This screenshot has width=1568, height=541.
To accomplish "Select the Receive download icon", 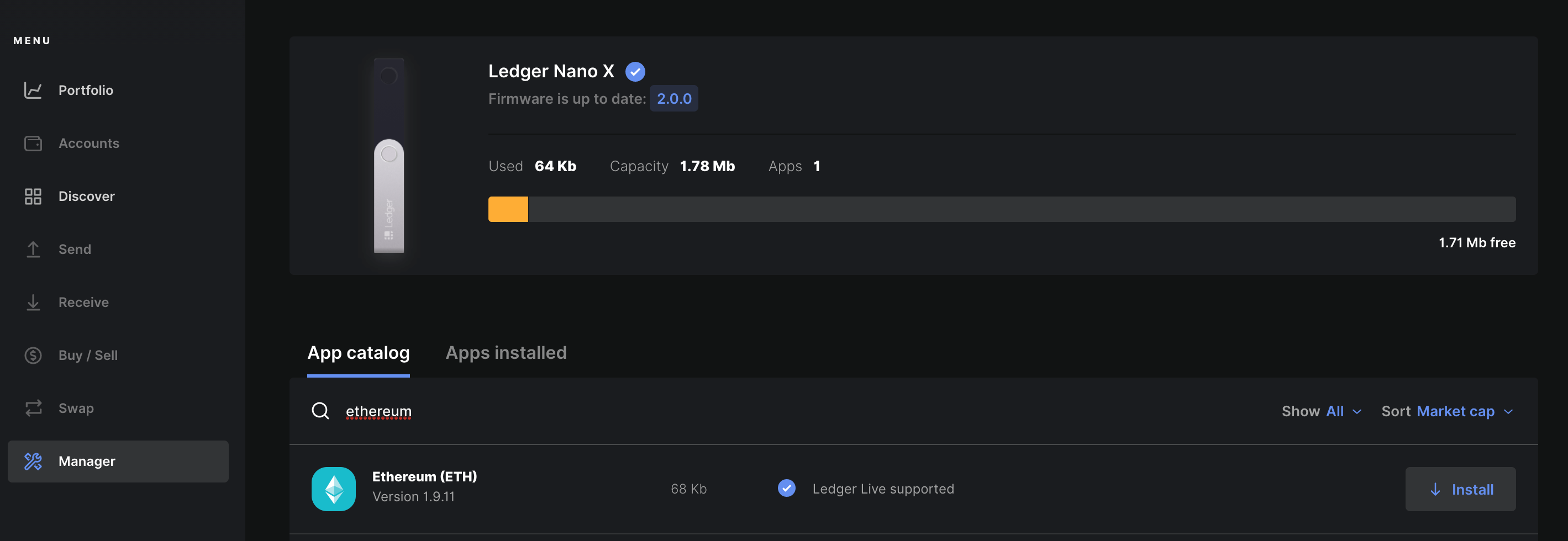I will [33, 302].
